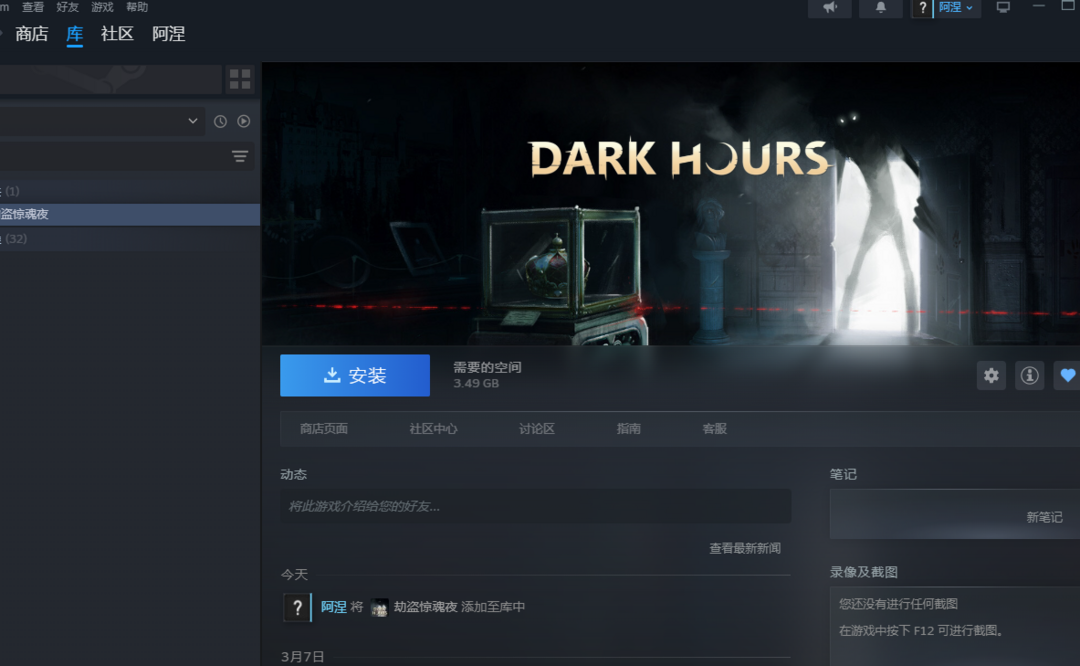This screenshot has width=1080, height=666.
Task: Visit the 社区中心 link
Action: [433, 429]
